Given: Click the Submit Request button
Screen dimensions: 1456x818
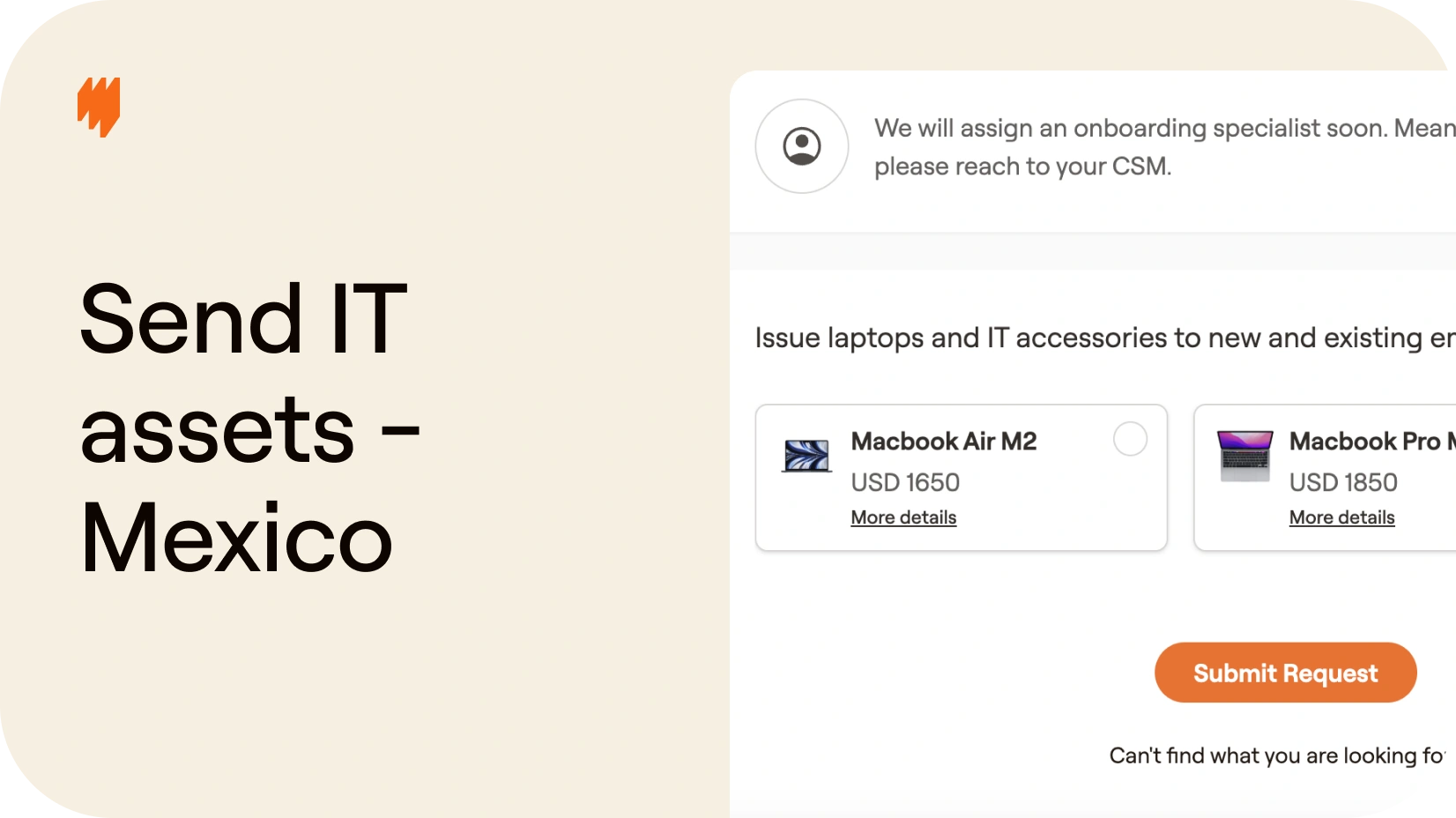Looking at the screenshot, I should pyautogui.click(x=1285, y=673).
